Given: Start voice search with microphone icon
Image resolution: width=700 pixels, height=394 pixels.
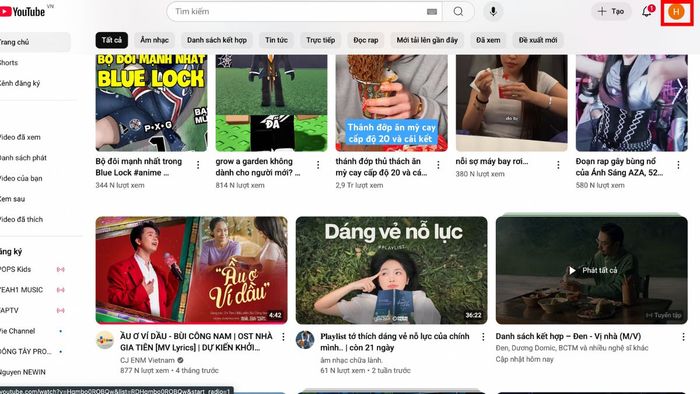Looking at the screenshot, I should point(493,12).
